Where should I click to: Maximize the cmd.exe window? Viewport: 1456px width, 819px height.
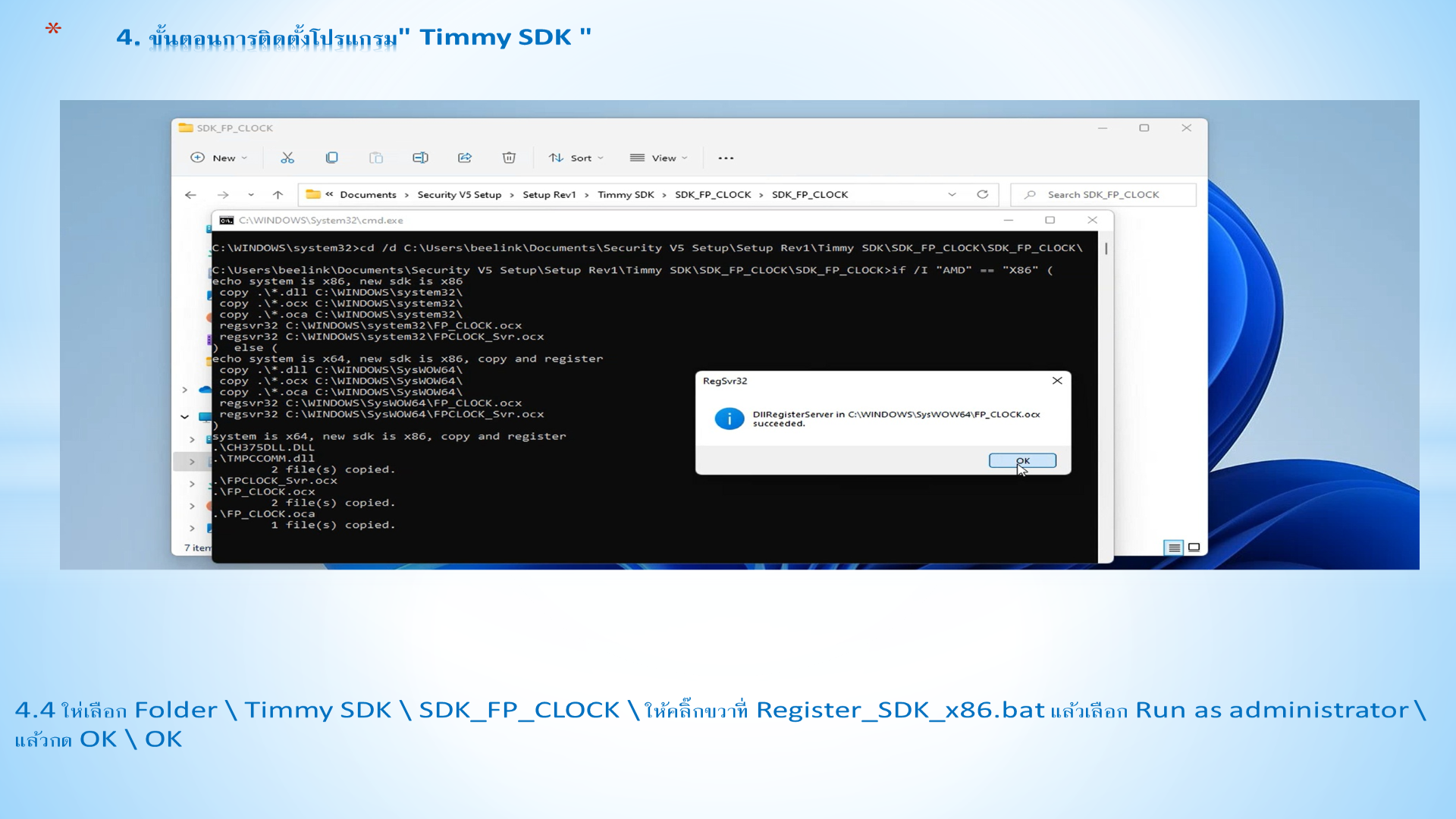[1050, 220]
